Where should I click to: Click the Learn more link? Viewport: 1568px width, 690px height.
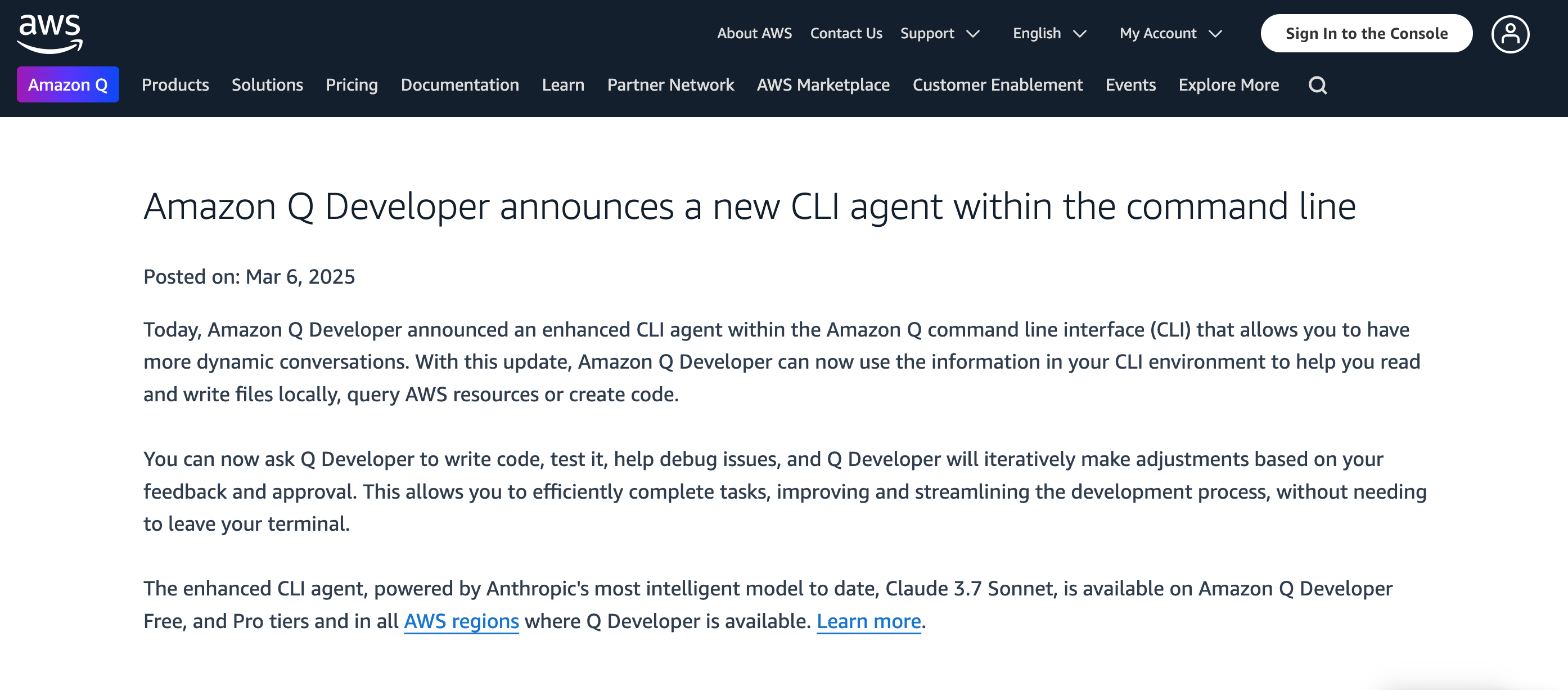(x=868, y=621)
